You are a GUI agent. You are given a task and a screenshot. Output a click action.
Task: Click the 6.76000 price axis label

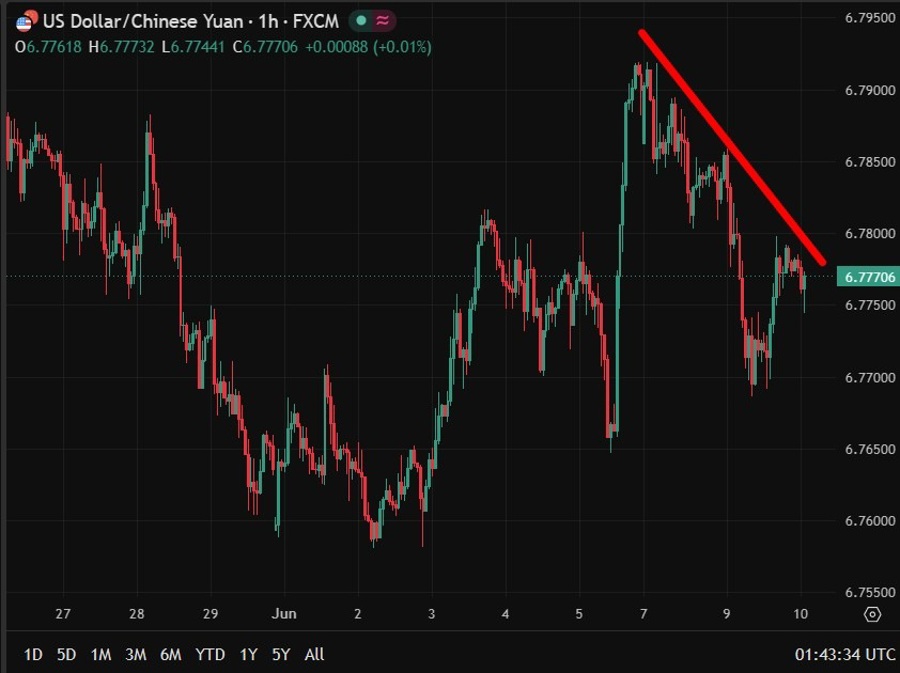click(870, 520)
